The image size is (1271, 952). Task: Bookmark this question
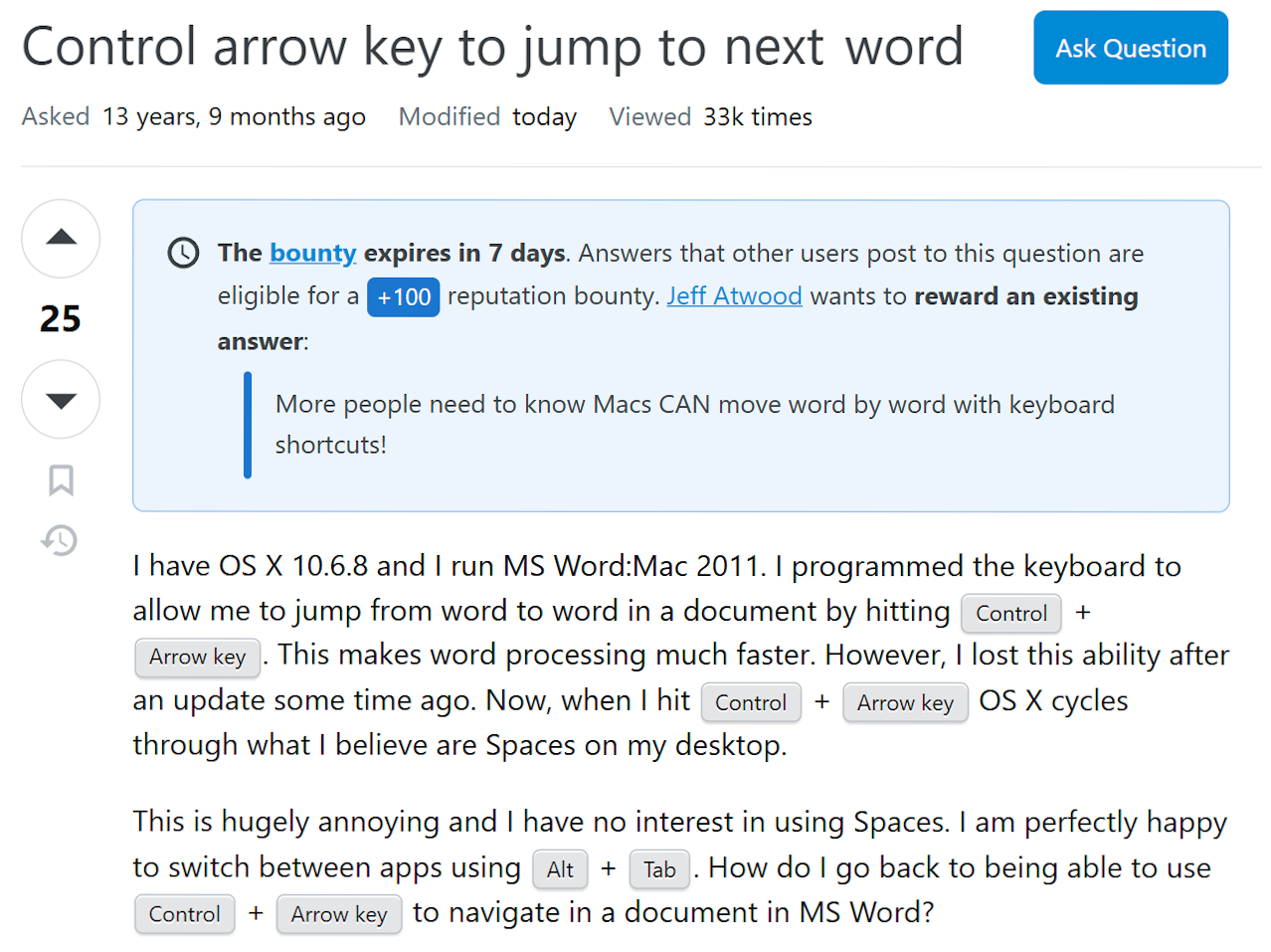(61, 480)
